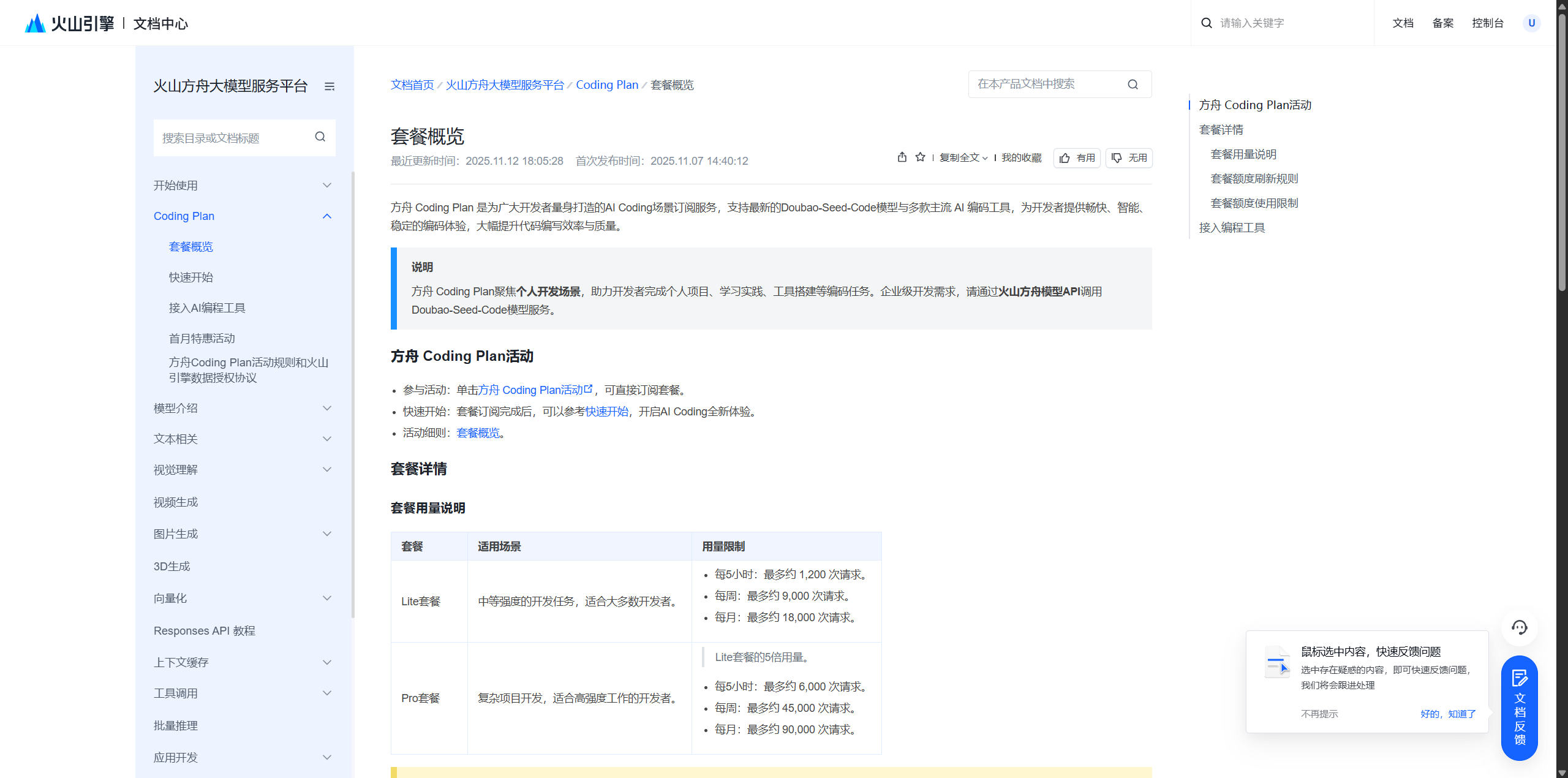Click the share icon beside the star
Screen dimensions: 1568x778
902,157
